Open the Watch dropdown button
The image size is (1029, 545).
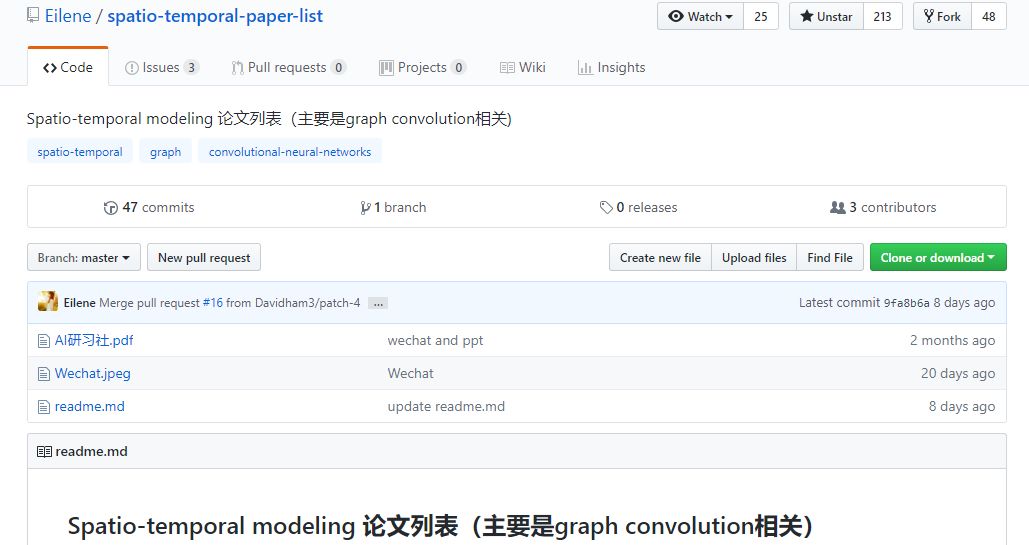click(x=700, y=16)
